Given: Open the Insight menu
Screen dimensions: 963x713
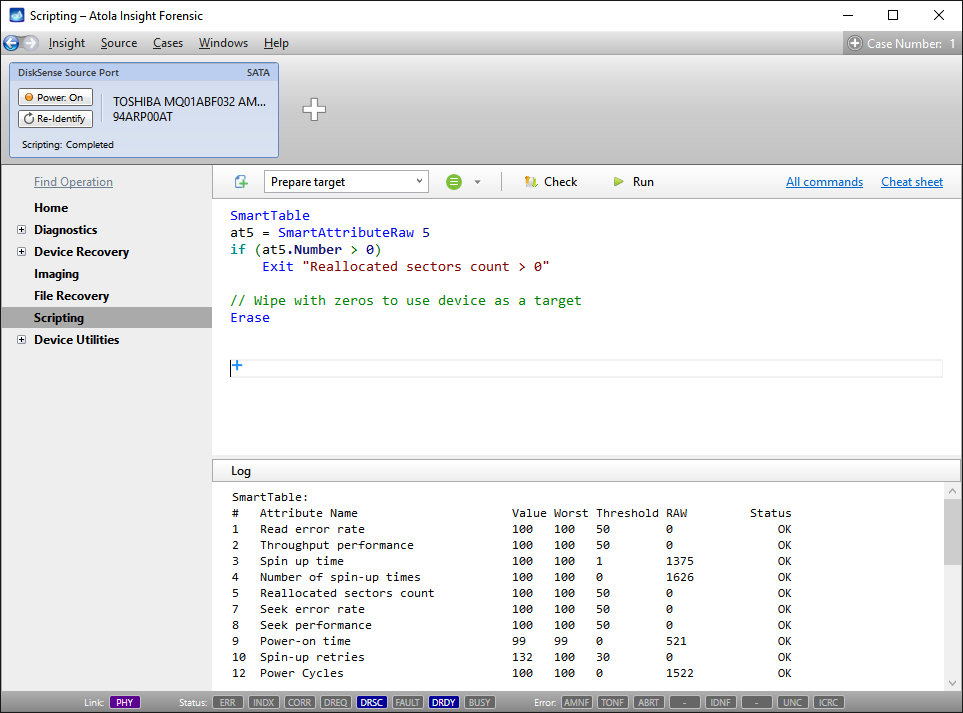Looking at the screenshot, I should tap(67, 43).
